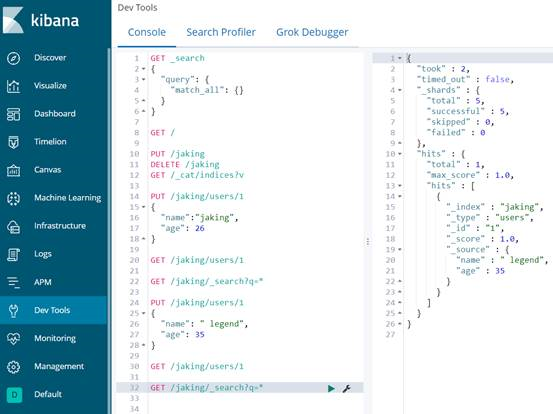Click the pane resize handle between editor and response
The height and width of the screenshot is (414, 553).
[368, 242]
